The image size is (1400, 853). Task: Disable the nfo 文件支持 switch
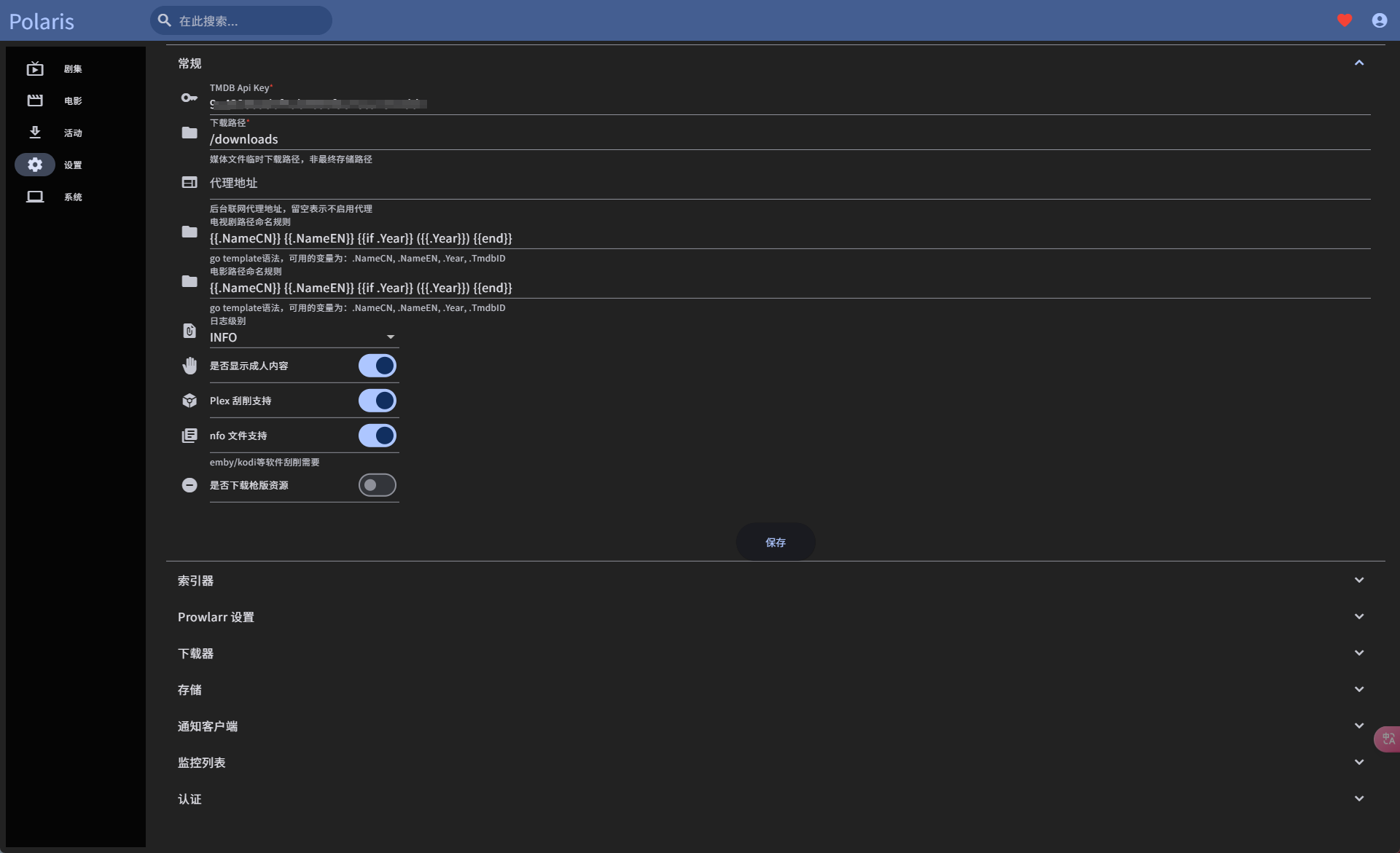[x=378, y=436]
